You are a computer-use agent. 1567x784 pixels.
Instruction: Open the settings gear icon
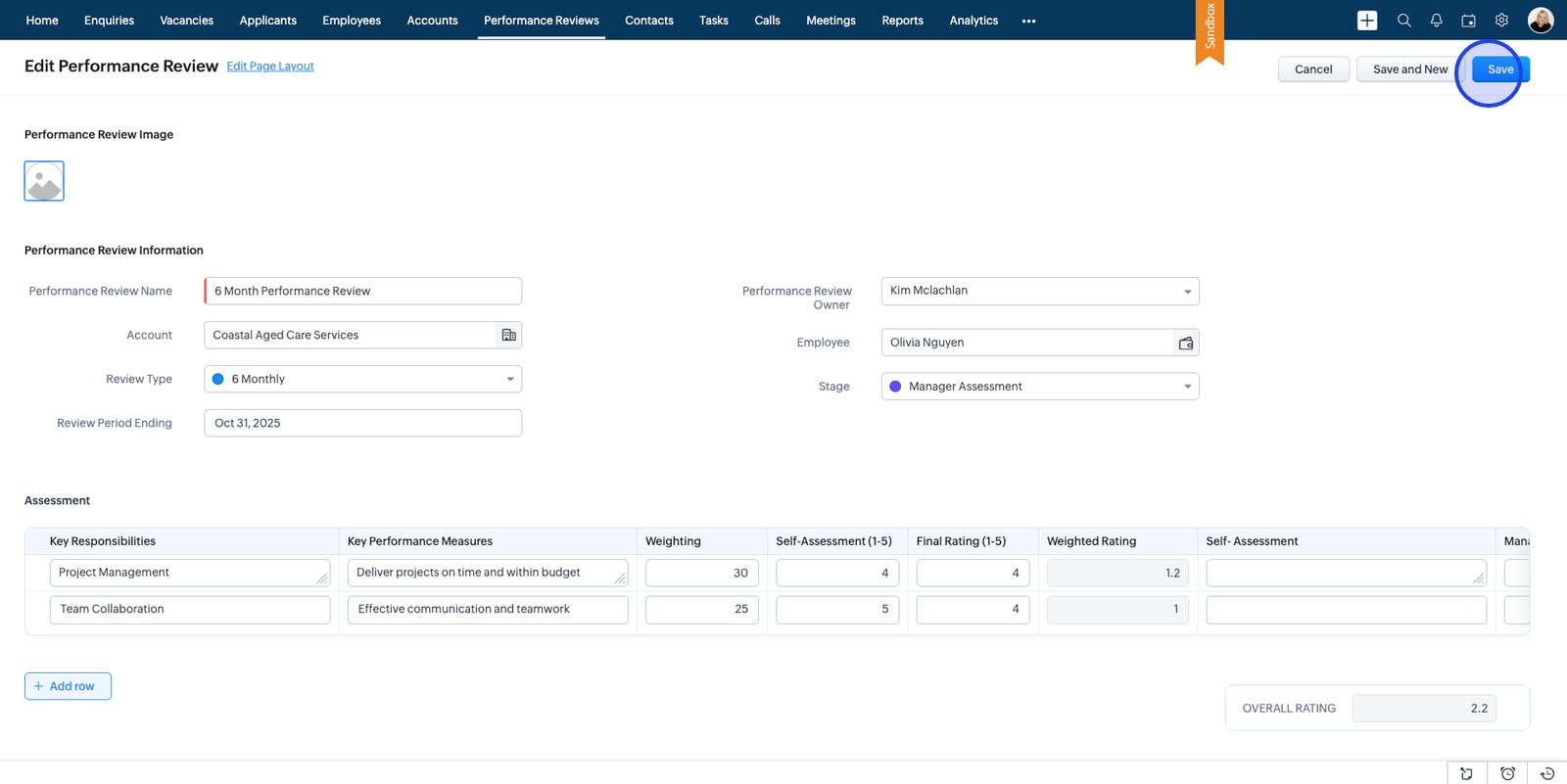tap(1501, 21)
